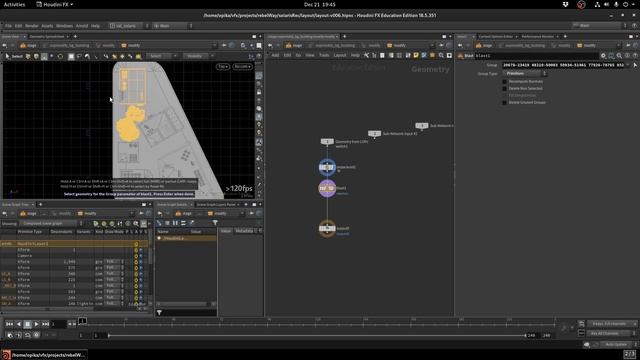Open the Top view dropdown in viewport
640x360 pixels.
[x=223, y=67]
